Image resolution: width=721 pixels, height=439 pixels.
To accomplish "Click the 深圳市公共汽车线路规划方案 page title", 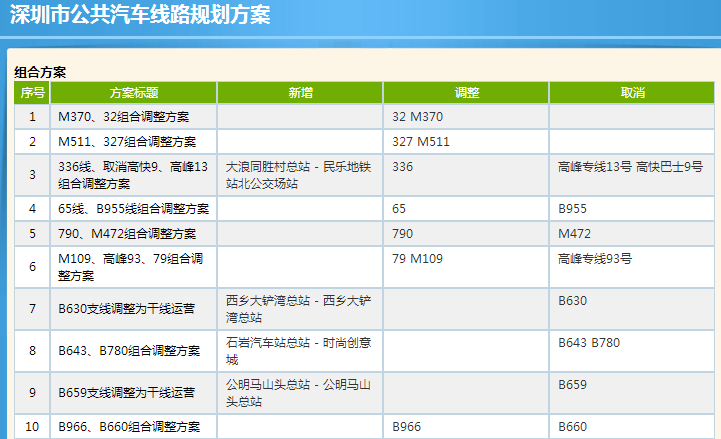I will (x=139, y=15).
